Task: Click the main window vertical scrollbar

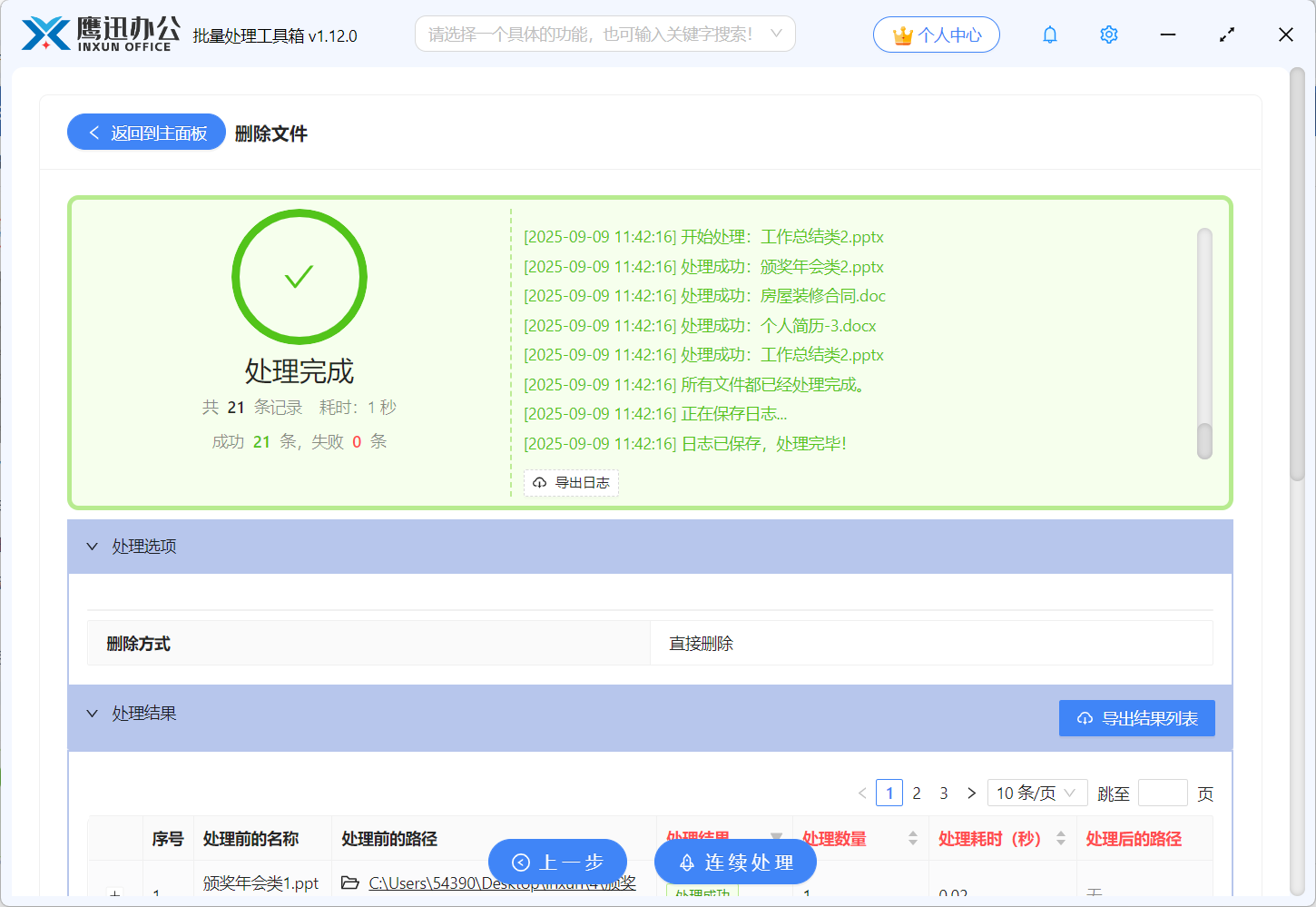Action: 1297,272
